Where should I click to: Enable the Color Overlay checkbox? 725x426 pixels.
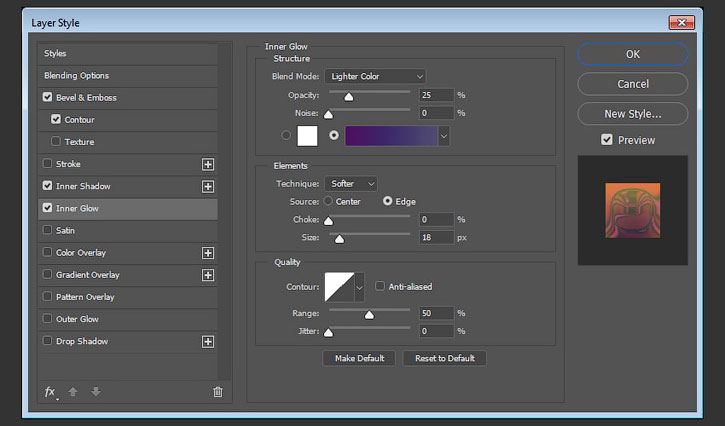[x=47, y=252]
